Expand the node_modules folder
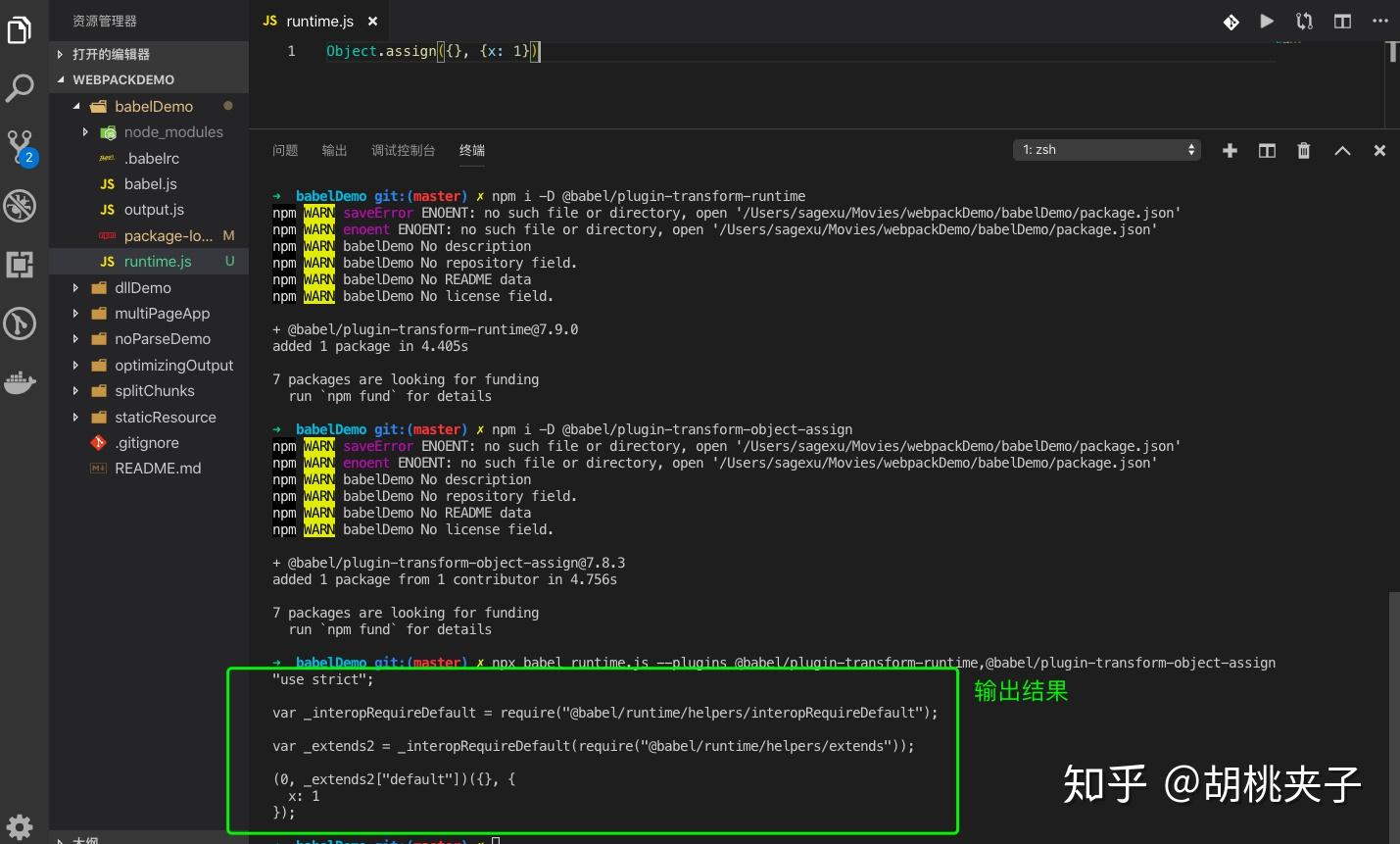Image resolution: width=1400 pixels, height=844 pixels. (85, 131)
